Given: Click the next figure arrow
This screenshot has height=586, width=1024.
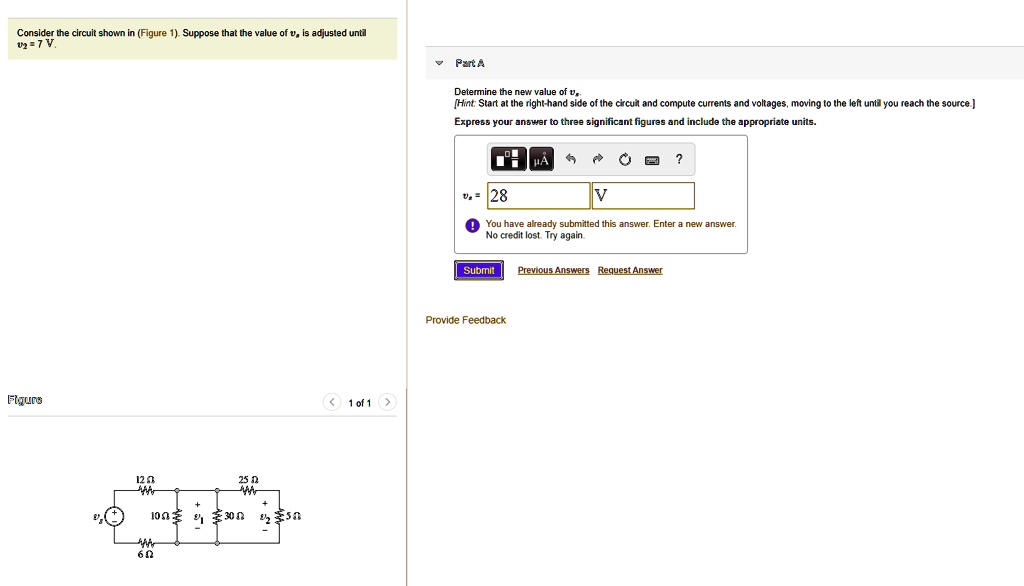Looking at the screenshot, I should 387,402.
